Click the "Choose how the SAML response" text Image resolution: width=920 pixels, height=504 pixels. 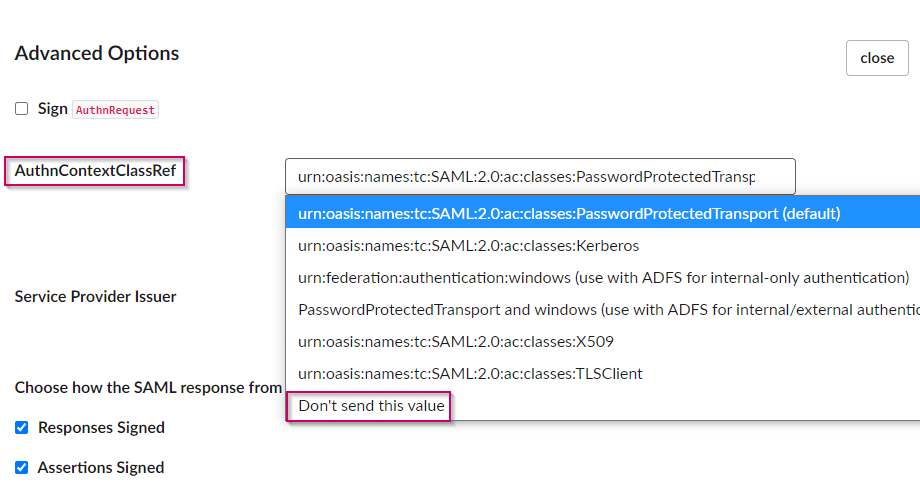point(148,387)
